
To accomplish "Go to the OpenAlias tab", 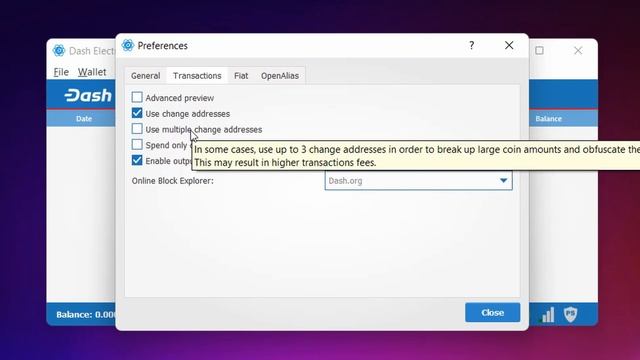I will [x=280, y=76].
